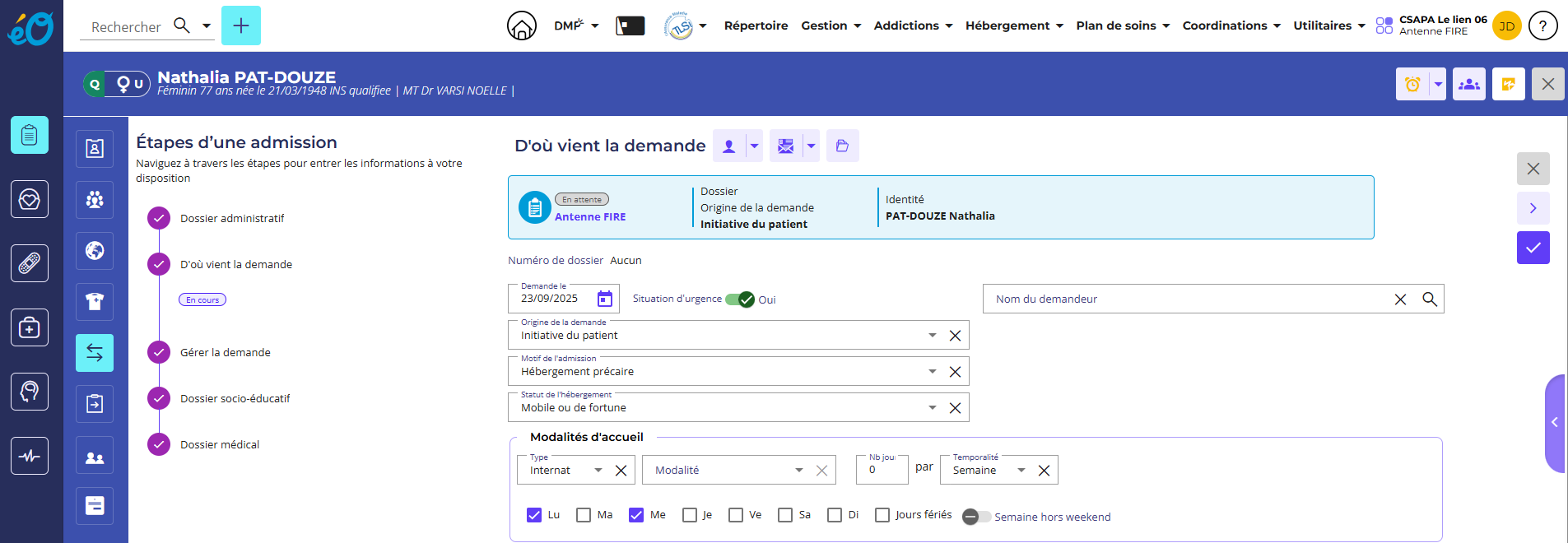Click the magnifier in 'Nom du demandeur' field
1568x543 pixels.
(x=1430, y=299)
